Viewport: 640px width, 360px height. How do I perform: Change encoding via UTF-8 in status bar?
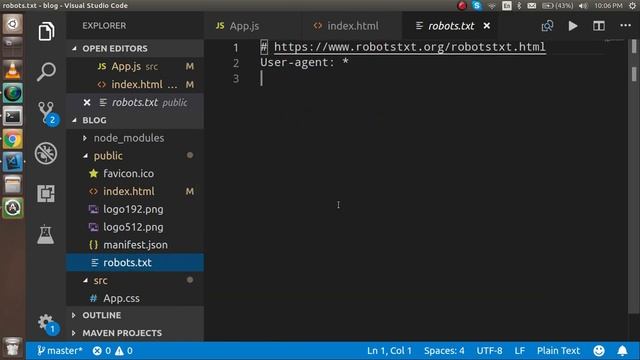click(x=489, y=351)
